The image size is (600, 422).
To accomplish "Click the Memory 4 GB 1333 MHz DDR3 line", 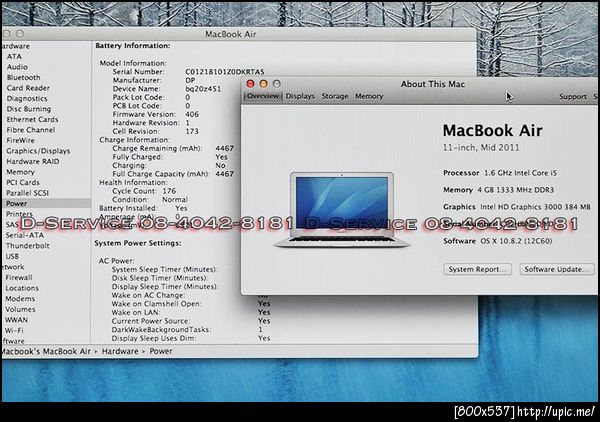I will (498, 190).
